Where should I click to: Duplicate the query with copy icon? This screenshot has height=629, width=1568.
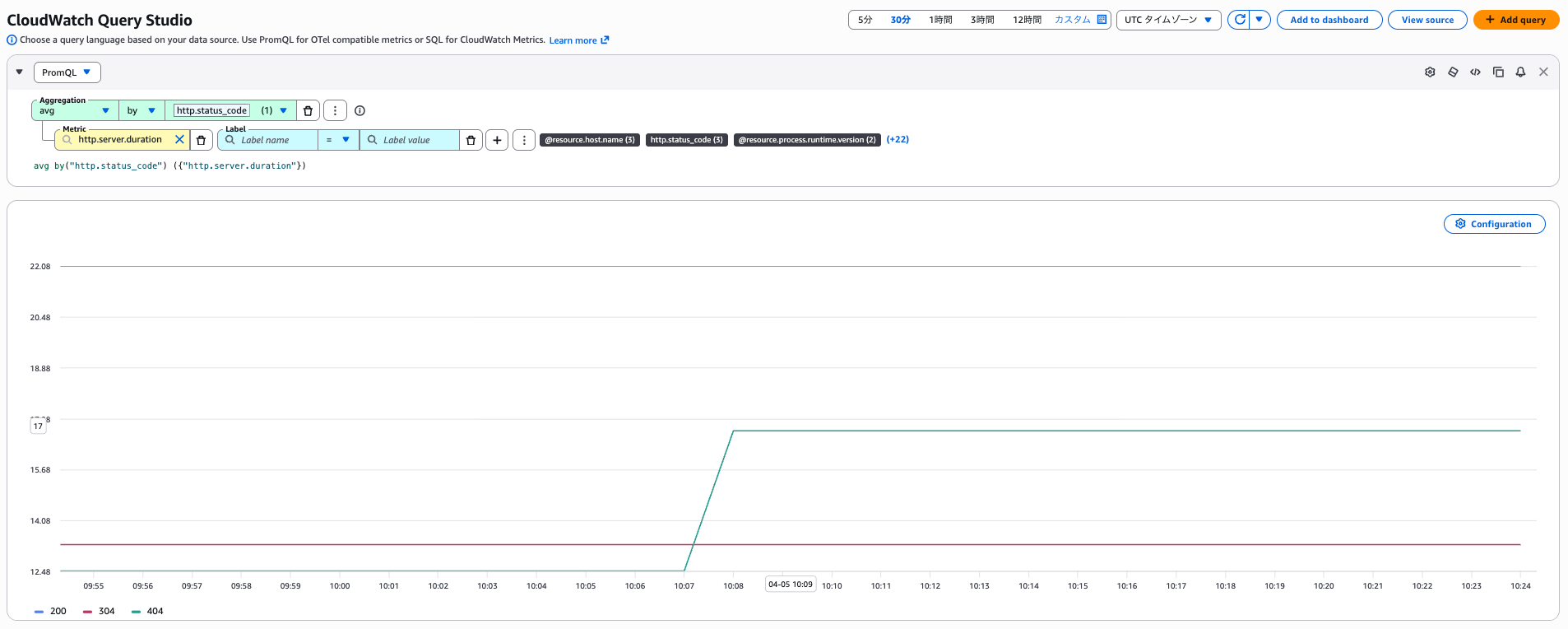point(1498,72)
